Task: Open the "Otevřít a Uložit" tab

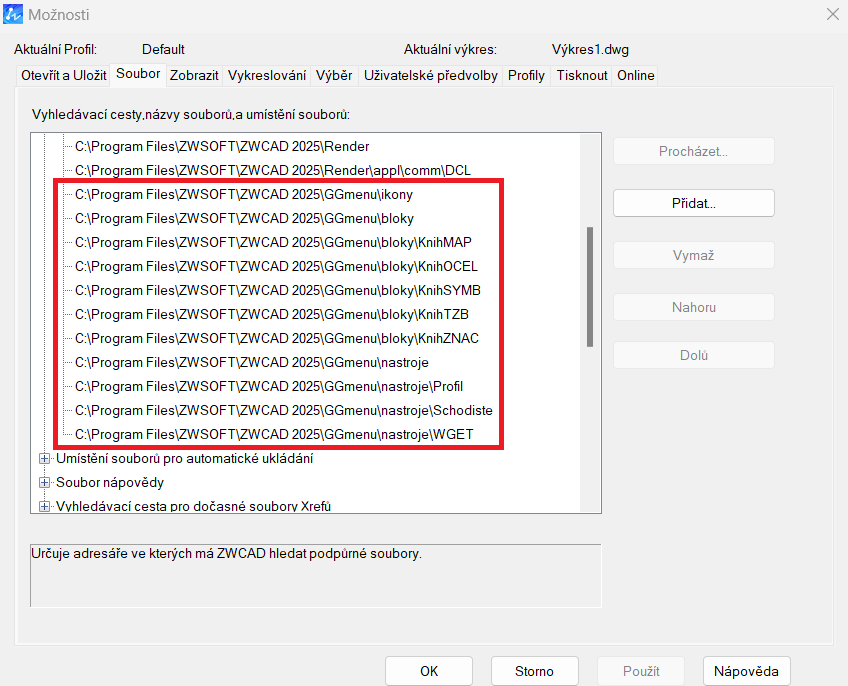Action: 63,75
